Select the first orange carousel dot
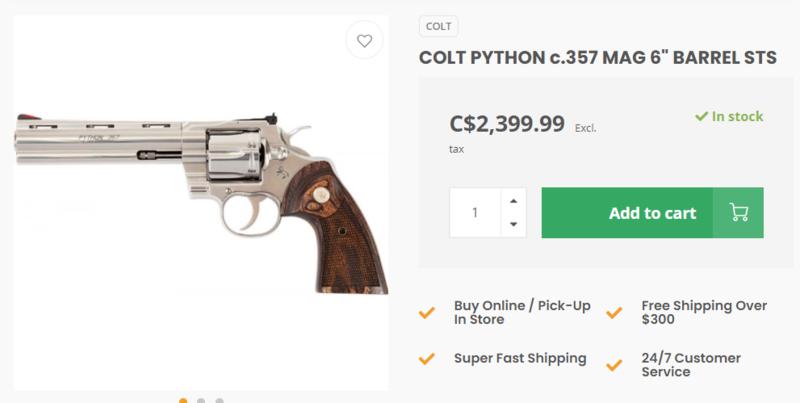Screen dimensions: 800x403 [x=183, y=400]
